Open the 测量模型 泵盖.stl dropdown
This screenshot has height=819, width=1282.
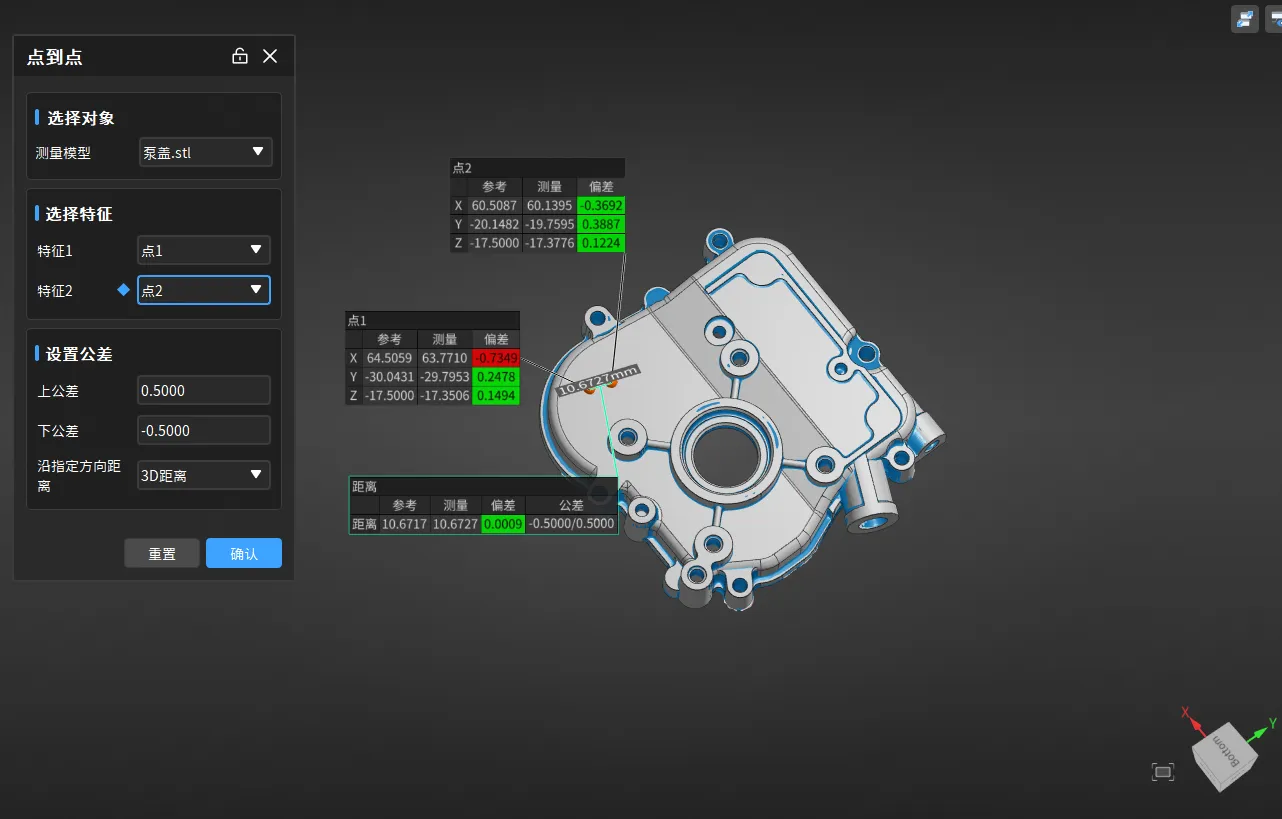point(204,152)
